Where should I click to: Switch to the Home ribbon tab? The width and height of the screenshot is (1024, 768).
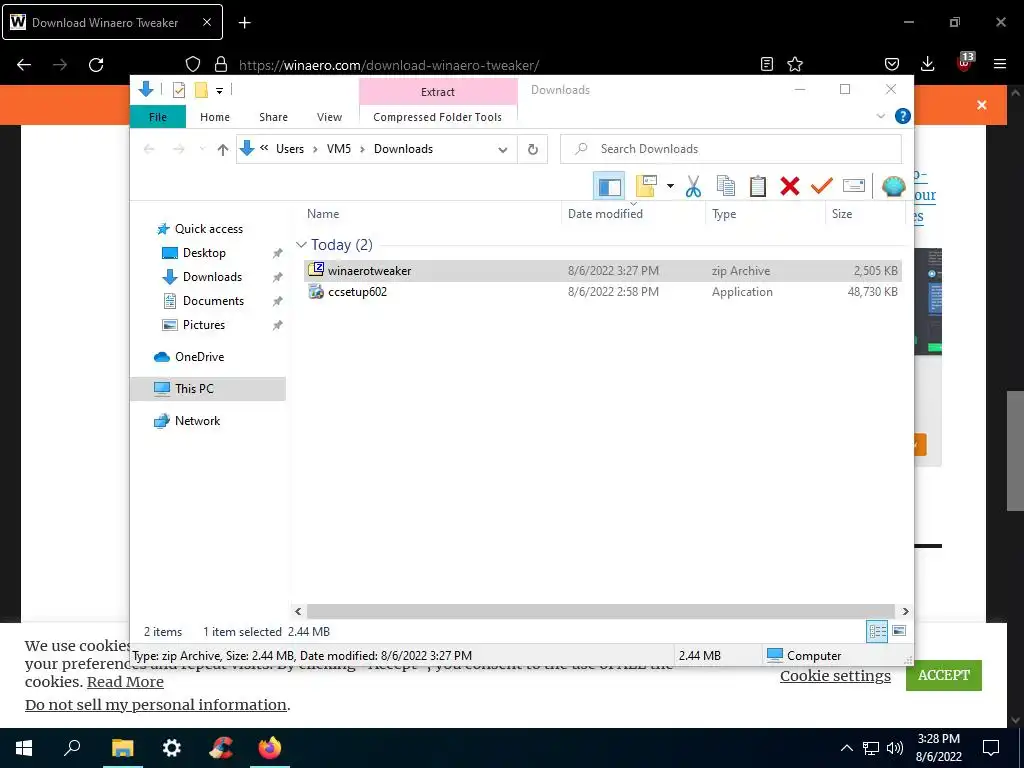click(x=215, y=117)
